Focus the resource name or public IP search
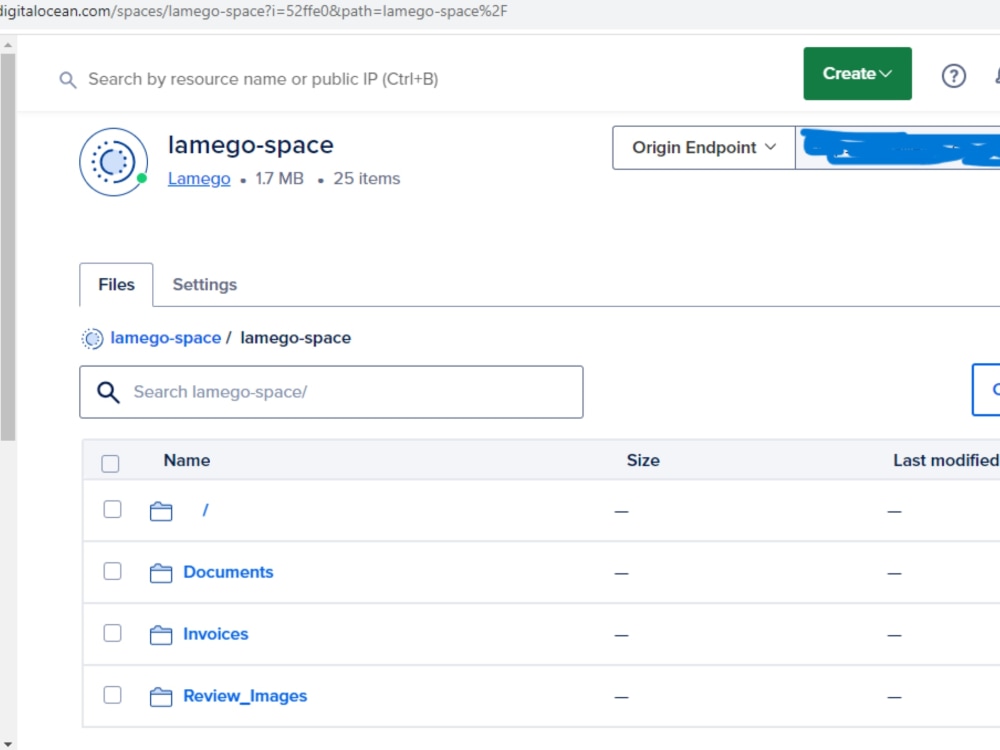The height and width of the screenshot is (750, 1000). tap(263, 79)
